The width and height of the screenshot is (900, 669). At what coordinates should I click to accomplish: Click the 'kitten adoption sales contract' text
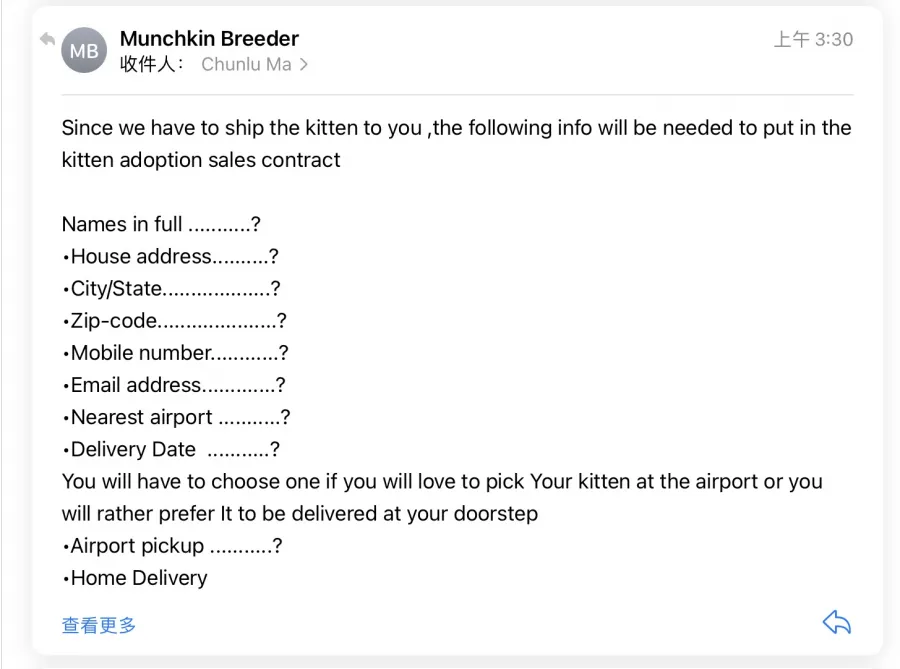(201, 160)
